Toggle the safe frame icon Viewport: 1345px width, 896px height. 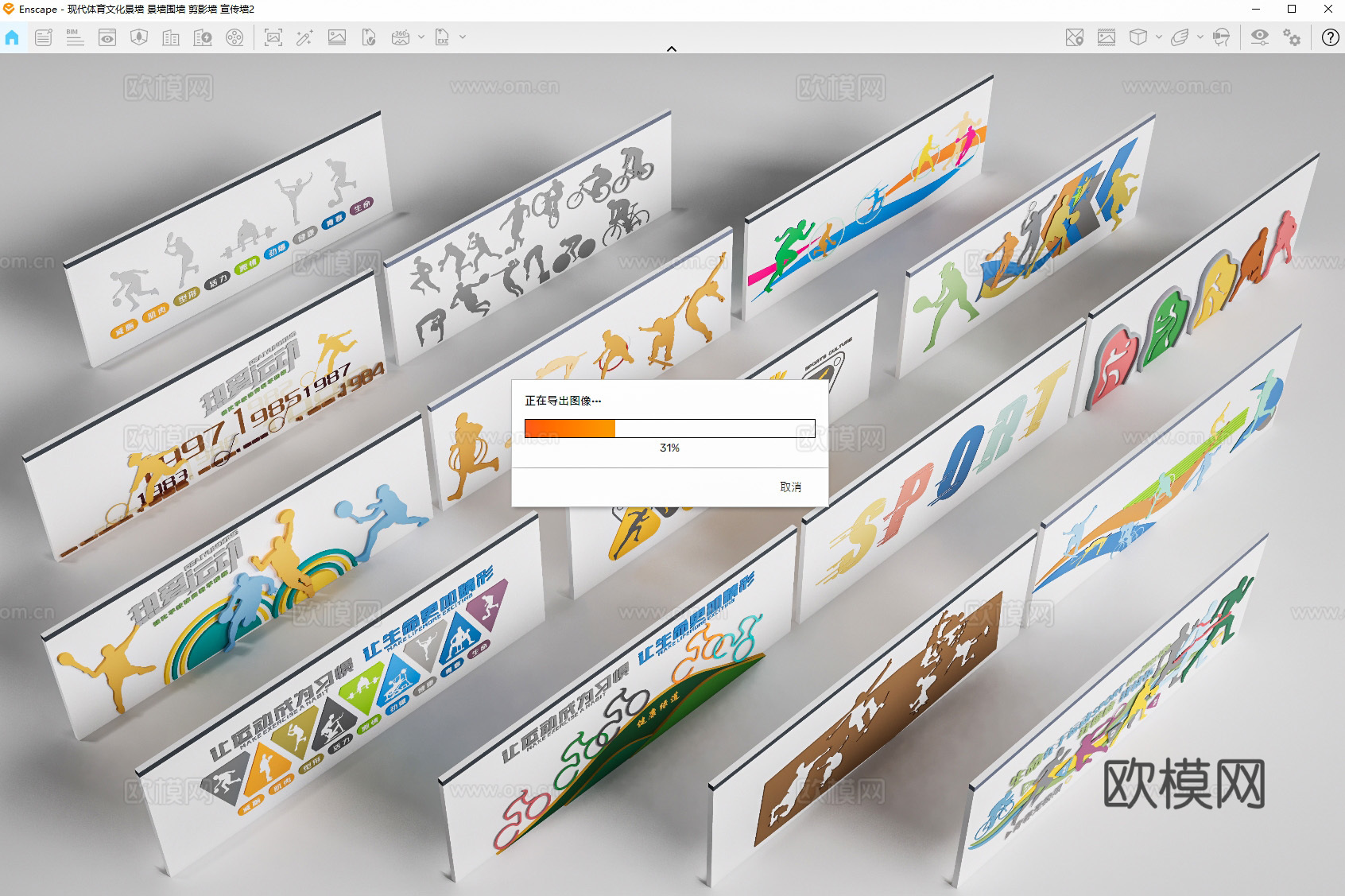click(x=1107, y=37)
